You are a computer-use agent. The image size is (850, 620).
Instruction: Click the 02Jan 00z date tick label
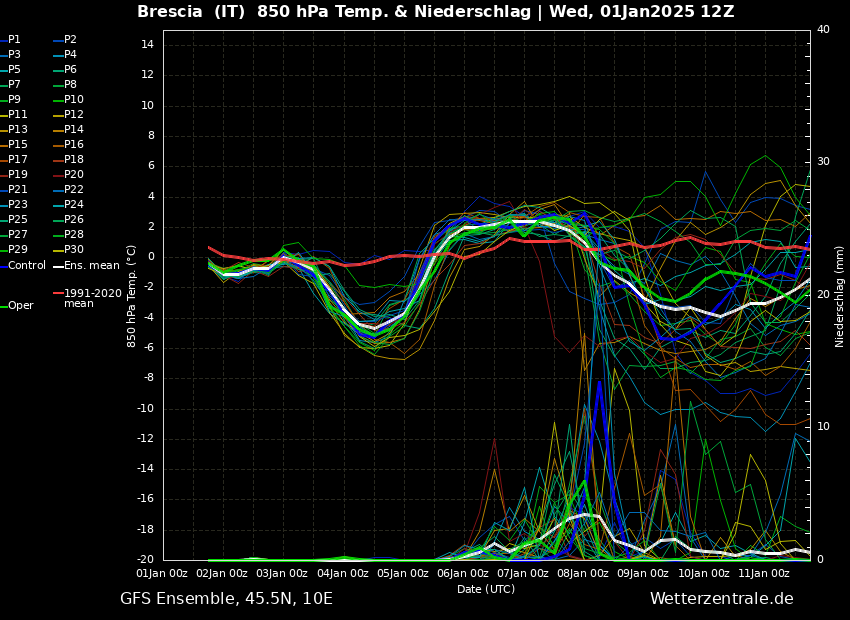coord(222,573)
